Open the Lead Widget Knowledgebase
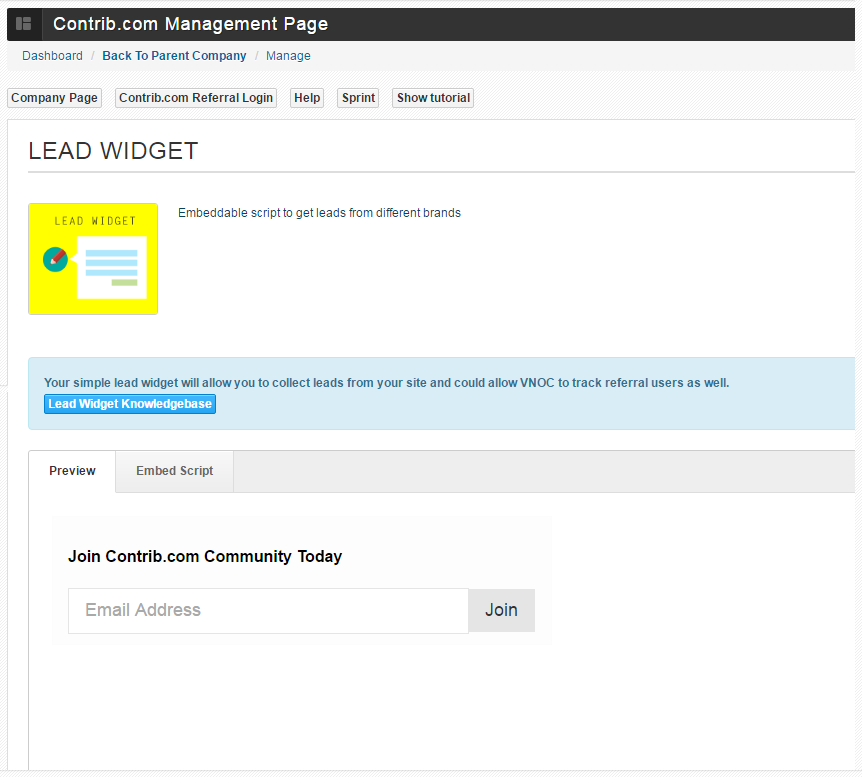The height and width of the screenshot is (777, 862). (x=130, y=404)
